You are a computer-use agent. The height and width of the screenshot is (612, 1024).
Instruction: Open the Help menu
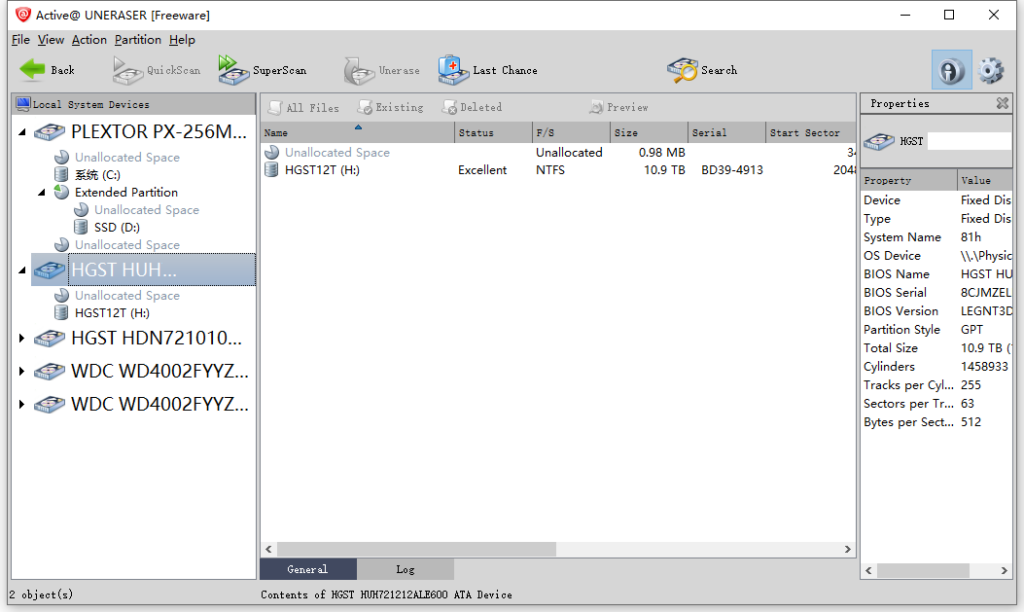tap(182, 40)
